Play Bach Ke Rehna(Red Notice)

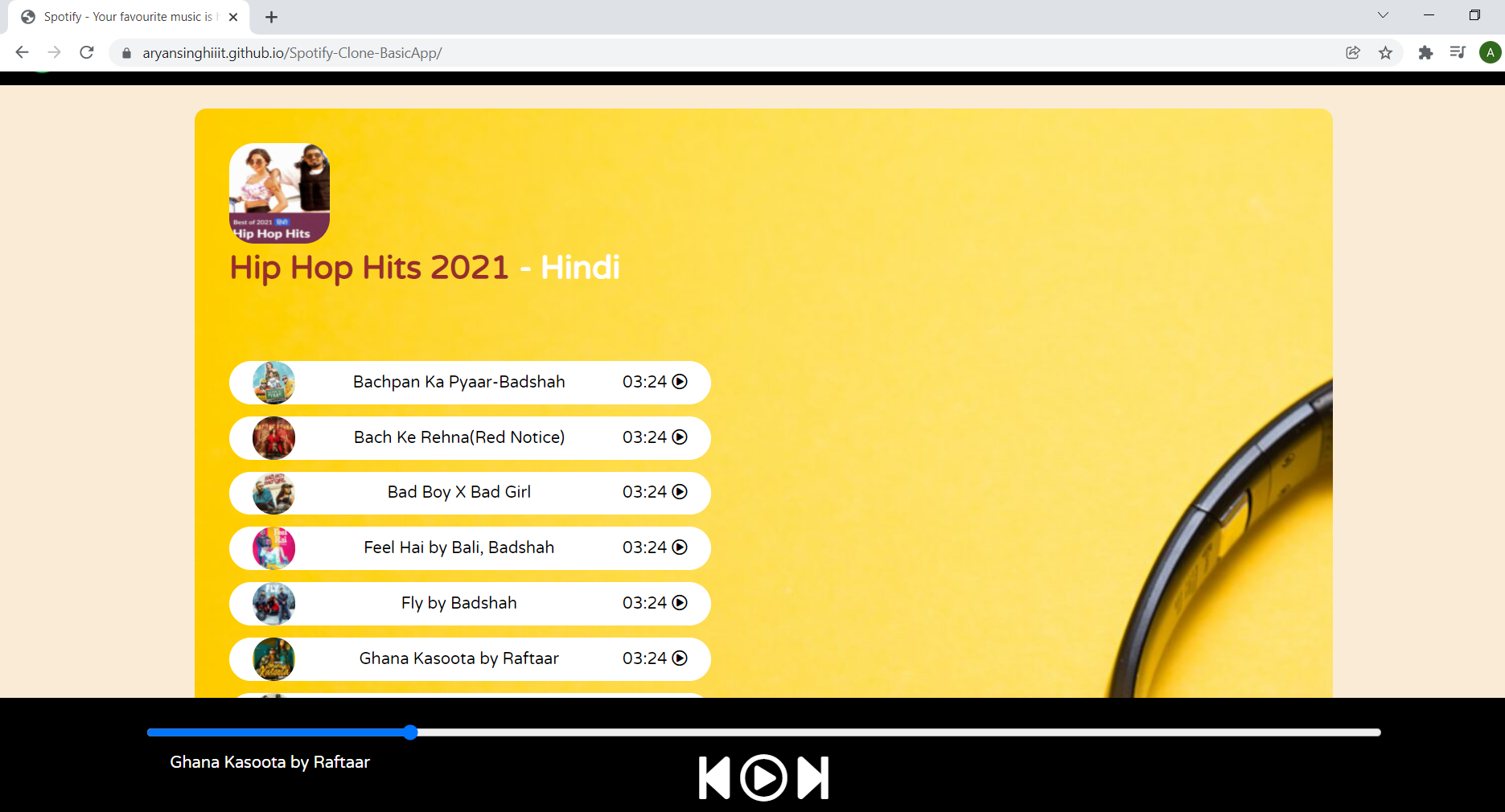pos(680,437)
